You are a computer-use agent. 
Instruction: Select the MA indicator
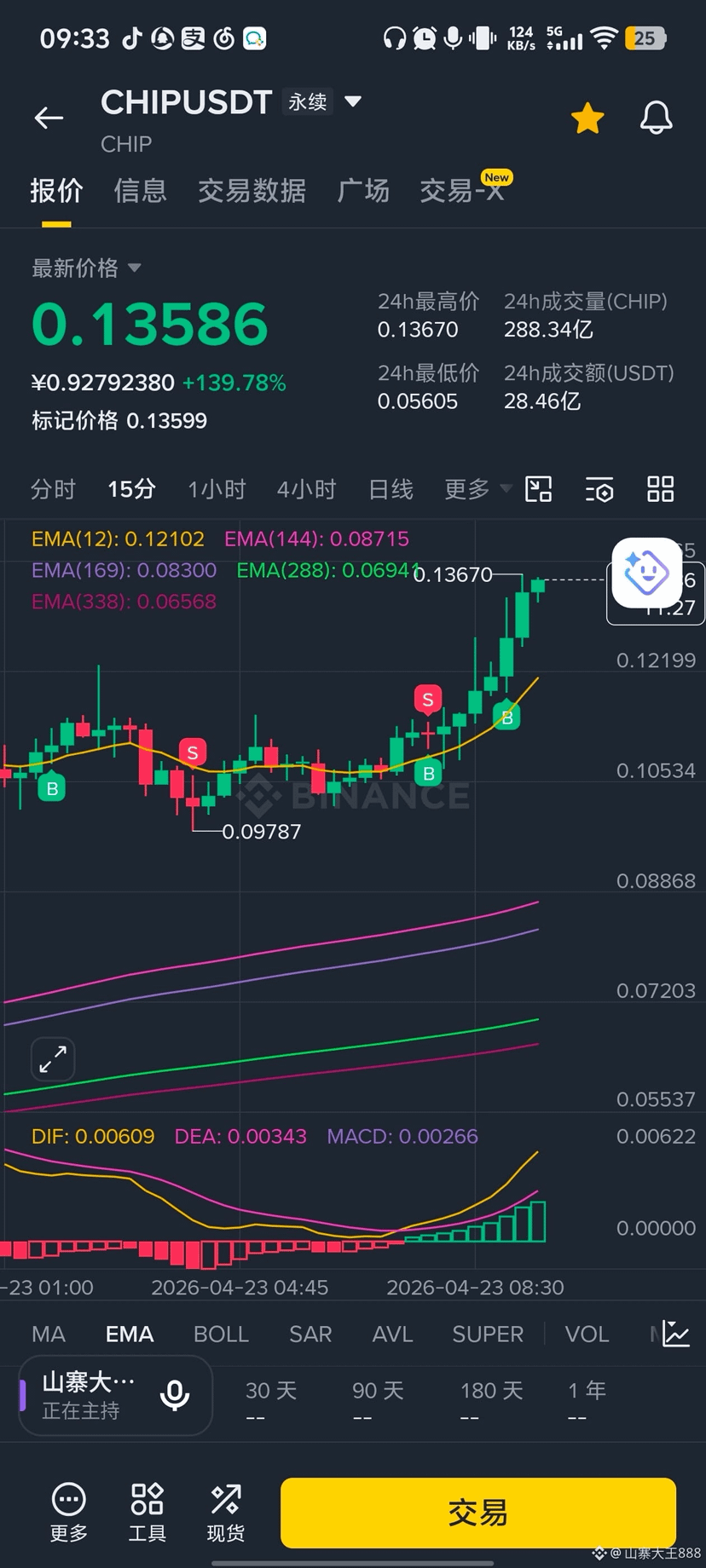coord(49,1335)
